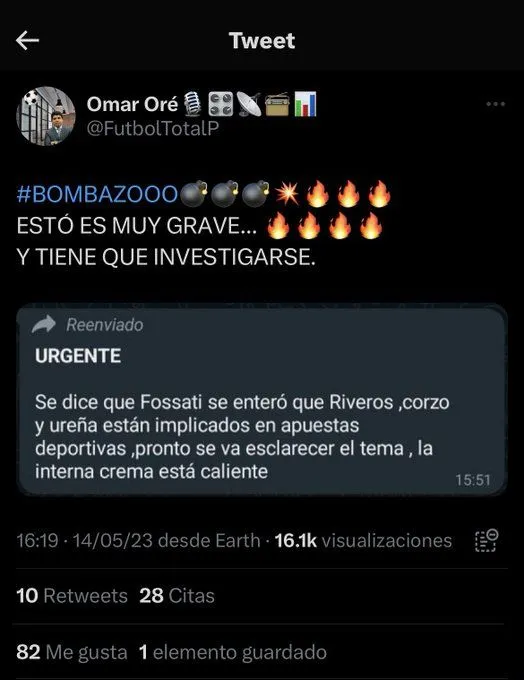Screen dimensions: 524x680
Task: Tap the bar chart emoji in name
Action: coord(305,105)
